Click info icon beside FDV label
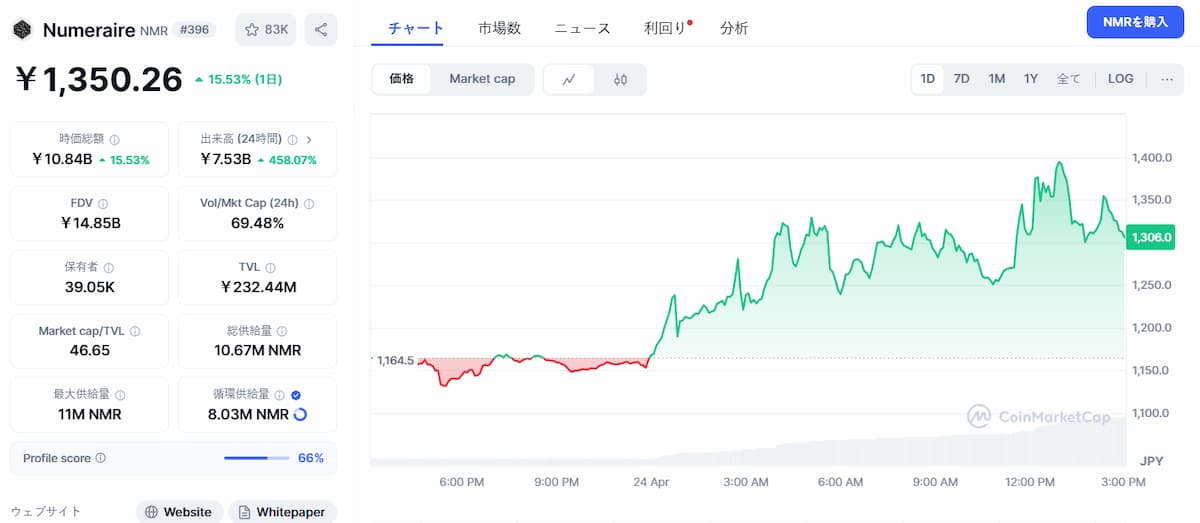 [104, 203]
